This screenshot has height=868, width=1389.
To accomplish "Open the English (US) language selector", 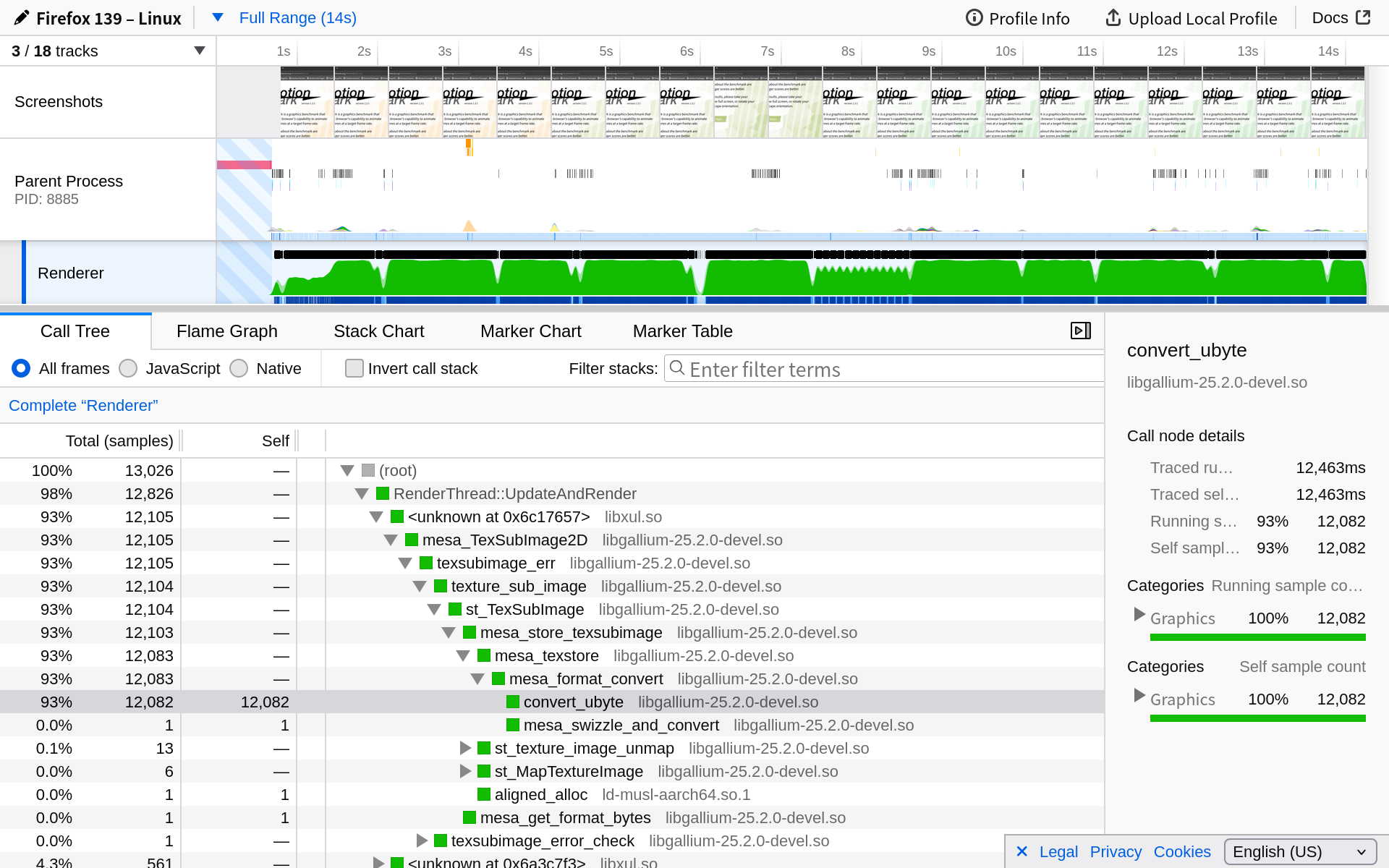I will (x=1300, y=851).
